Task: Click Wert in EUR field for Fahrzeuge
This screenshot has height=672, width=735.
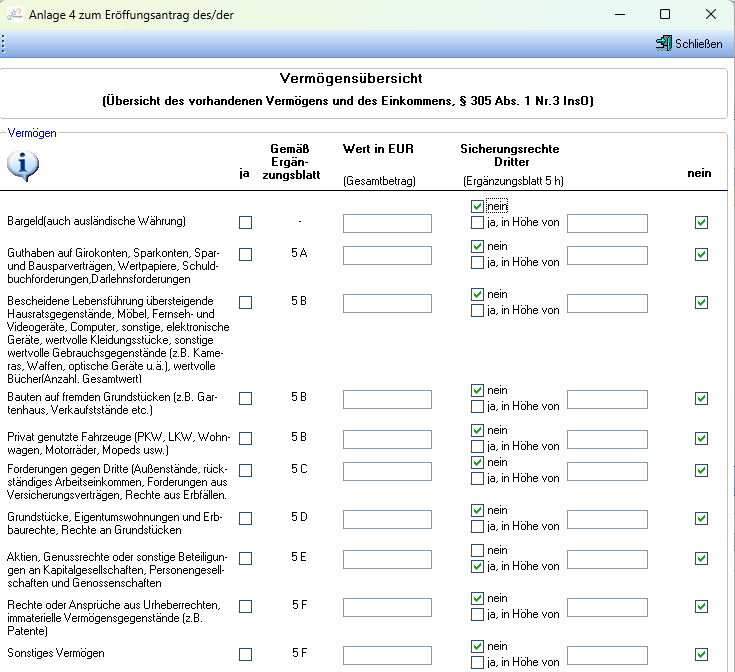Action: 387,439
